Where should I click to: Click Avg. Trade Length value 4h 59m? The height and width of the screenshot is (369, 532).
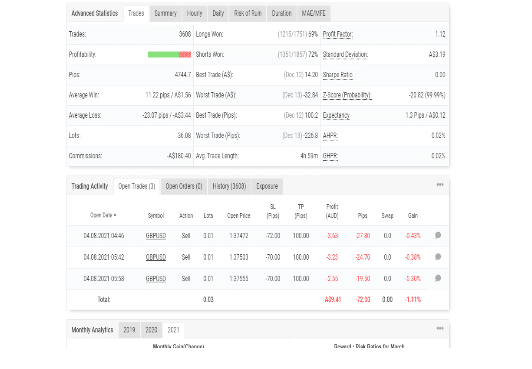coord(309,156)
